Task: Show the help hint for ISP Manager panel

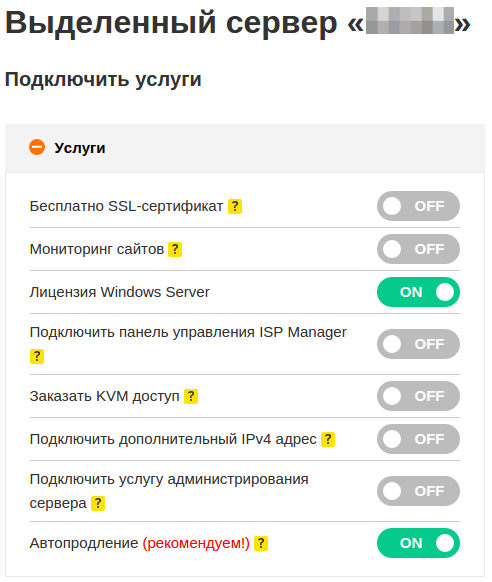Action: pyautogui.click(x=37, y=356)
